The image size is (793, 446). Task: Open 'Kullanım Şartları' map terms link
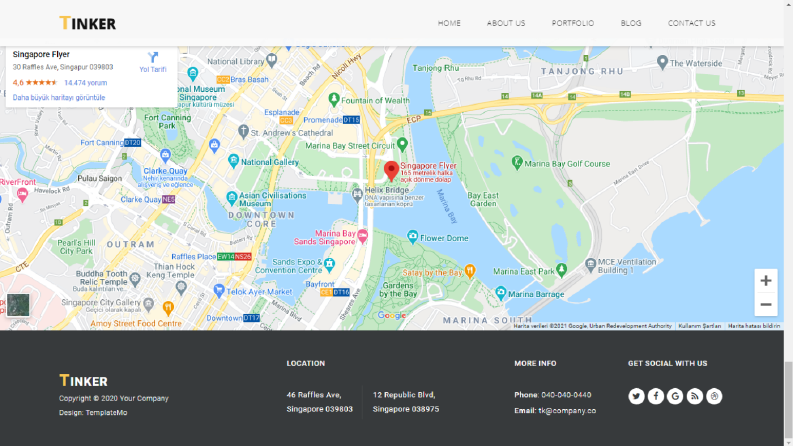pyautogui.click(x=699, y=326)
